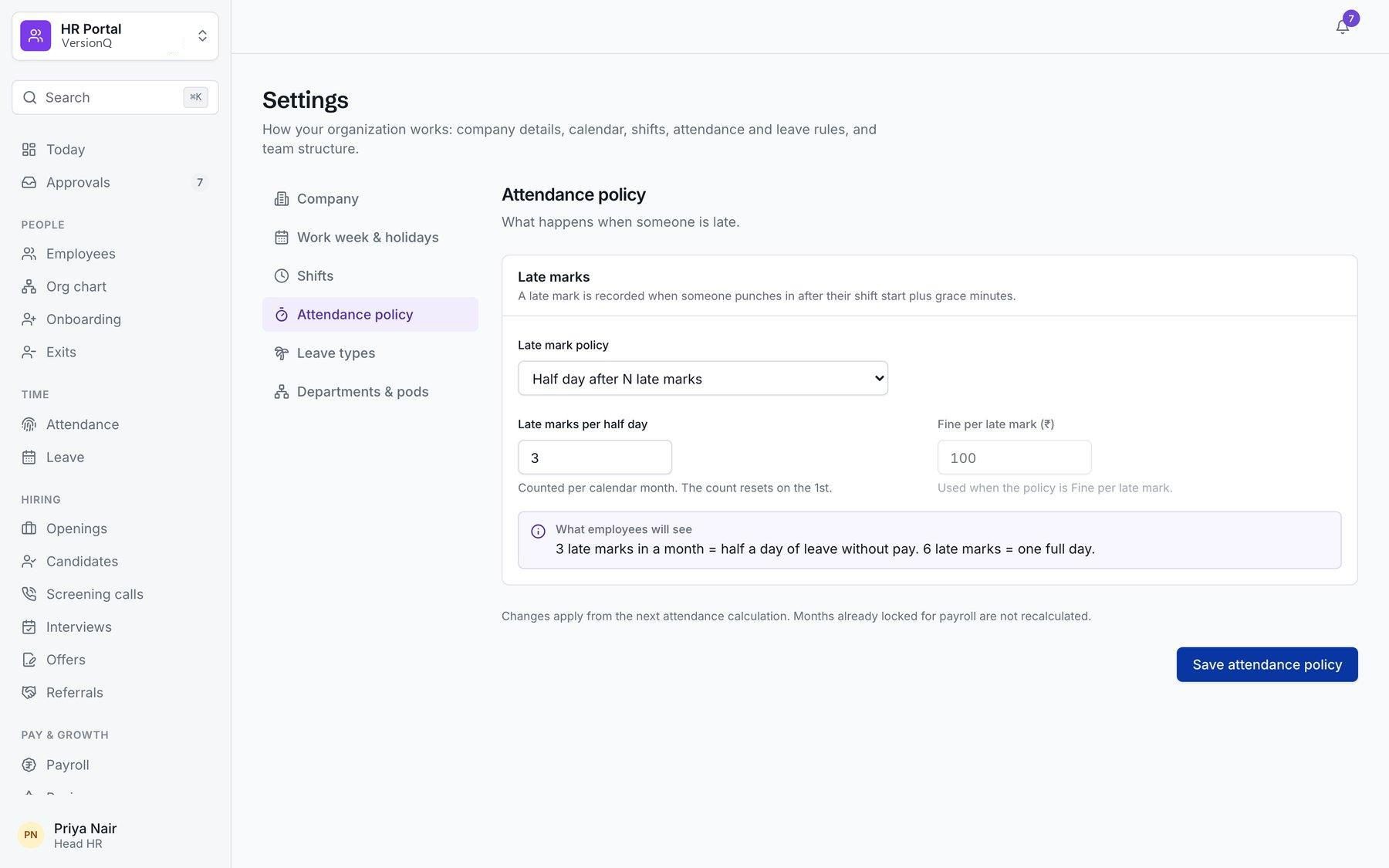Screen dimensions: 1389x868
Task: Go to Interviews page
Action: (x=115, y=627)
